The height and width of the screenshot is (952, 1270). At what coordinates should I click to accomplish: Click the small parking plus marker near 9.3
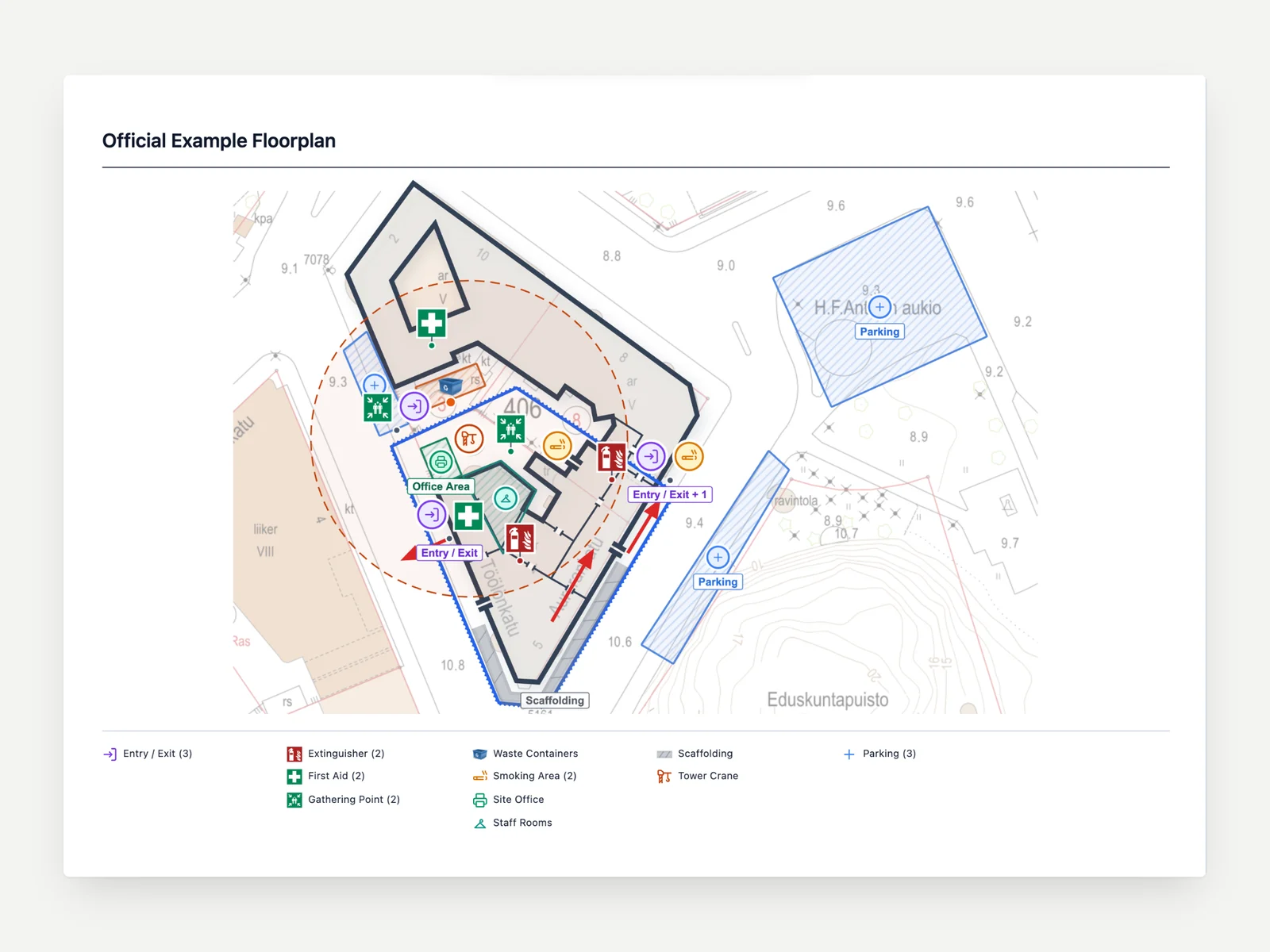374,385
